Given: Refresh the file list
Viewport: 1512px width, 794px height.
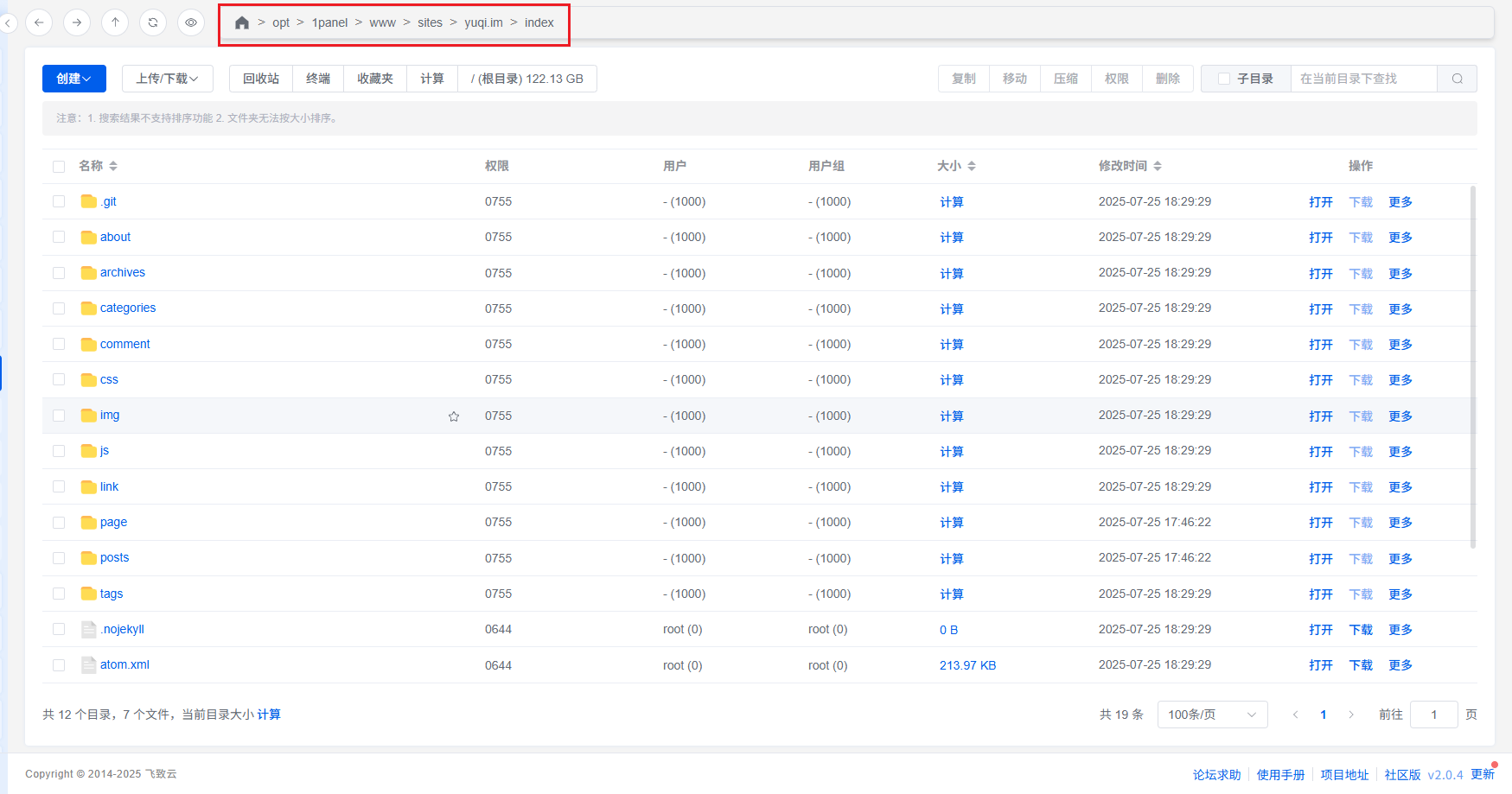Looking at the screenshot, I should click(x=153, y=22).
